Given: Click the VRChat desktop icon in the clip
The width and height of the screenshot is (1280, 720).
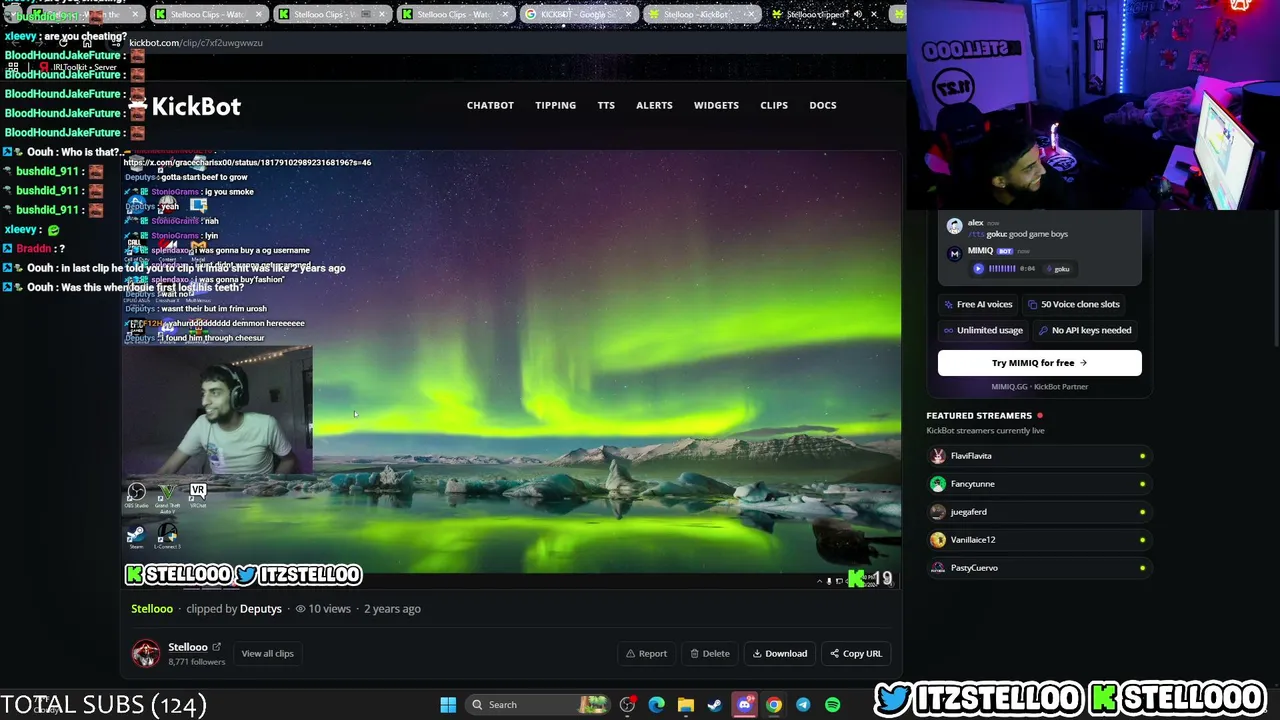Looking at the screenshot, I should coord(198,495).
